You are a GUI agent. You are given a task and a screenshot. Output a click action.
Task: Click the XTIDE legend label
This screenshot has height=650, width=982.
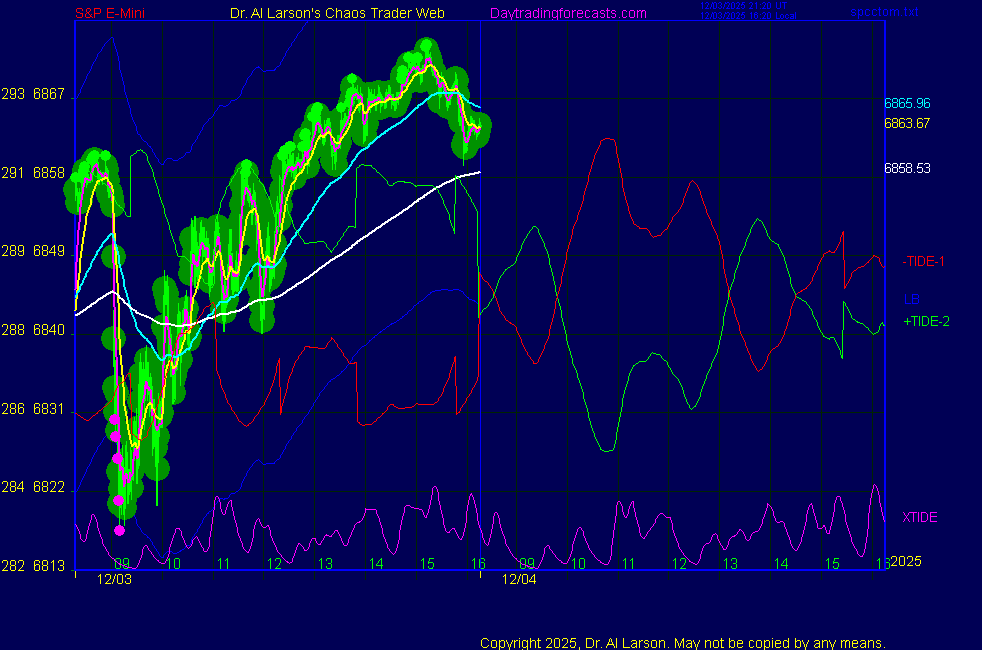point(920,517)
